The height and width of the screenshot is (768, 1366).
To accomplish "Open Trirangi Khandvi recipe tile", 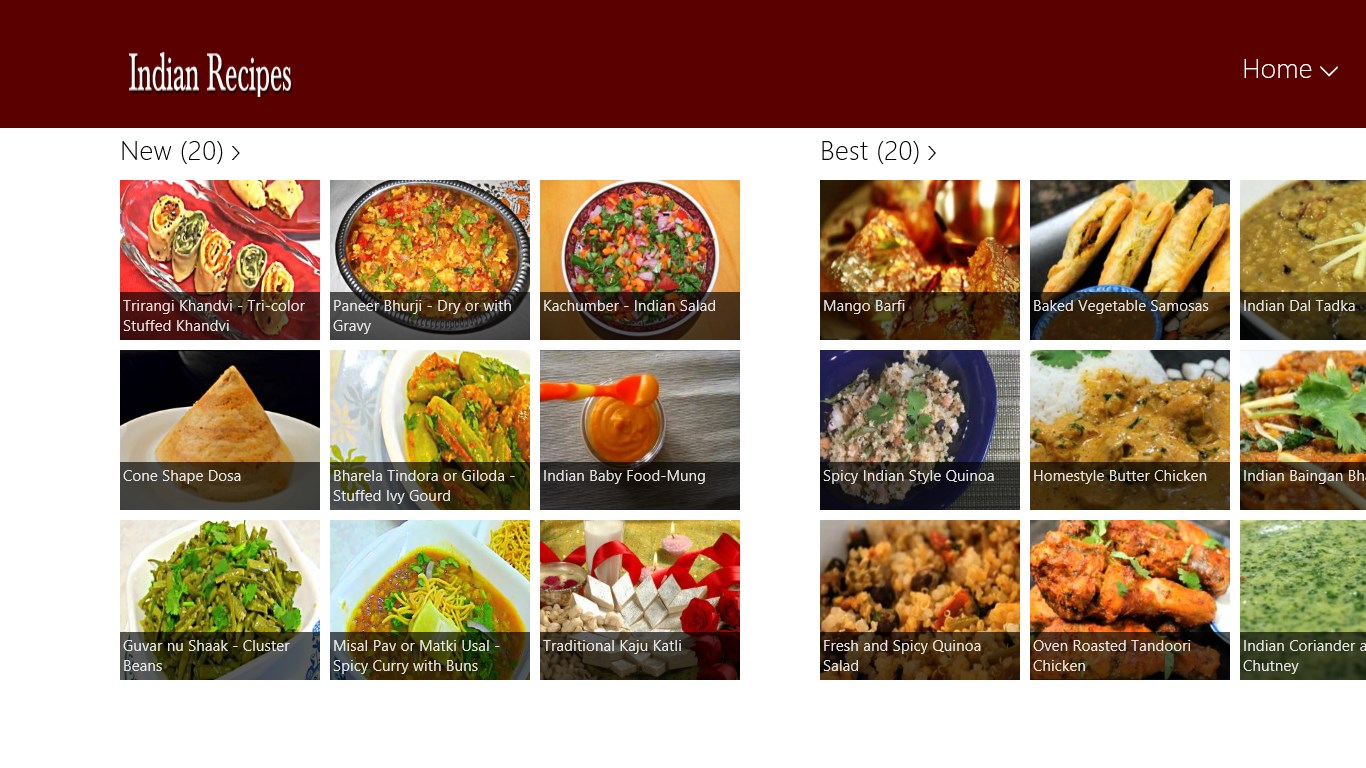I will 220,260.
